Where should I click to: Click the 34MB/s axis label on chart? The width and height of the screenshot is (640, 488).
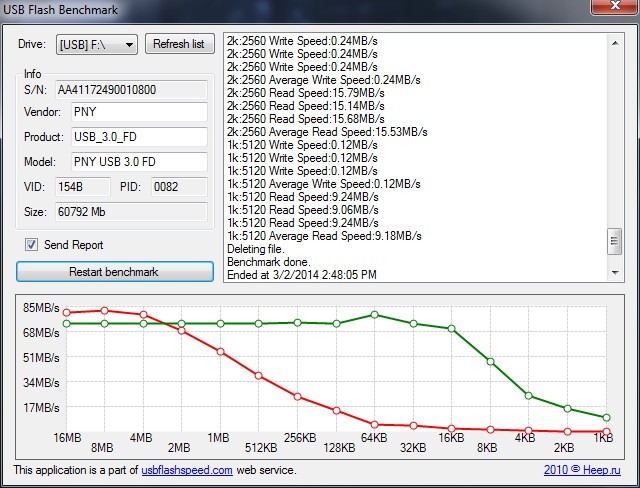point(41,383)
